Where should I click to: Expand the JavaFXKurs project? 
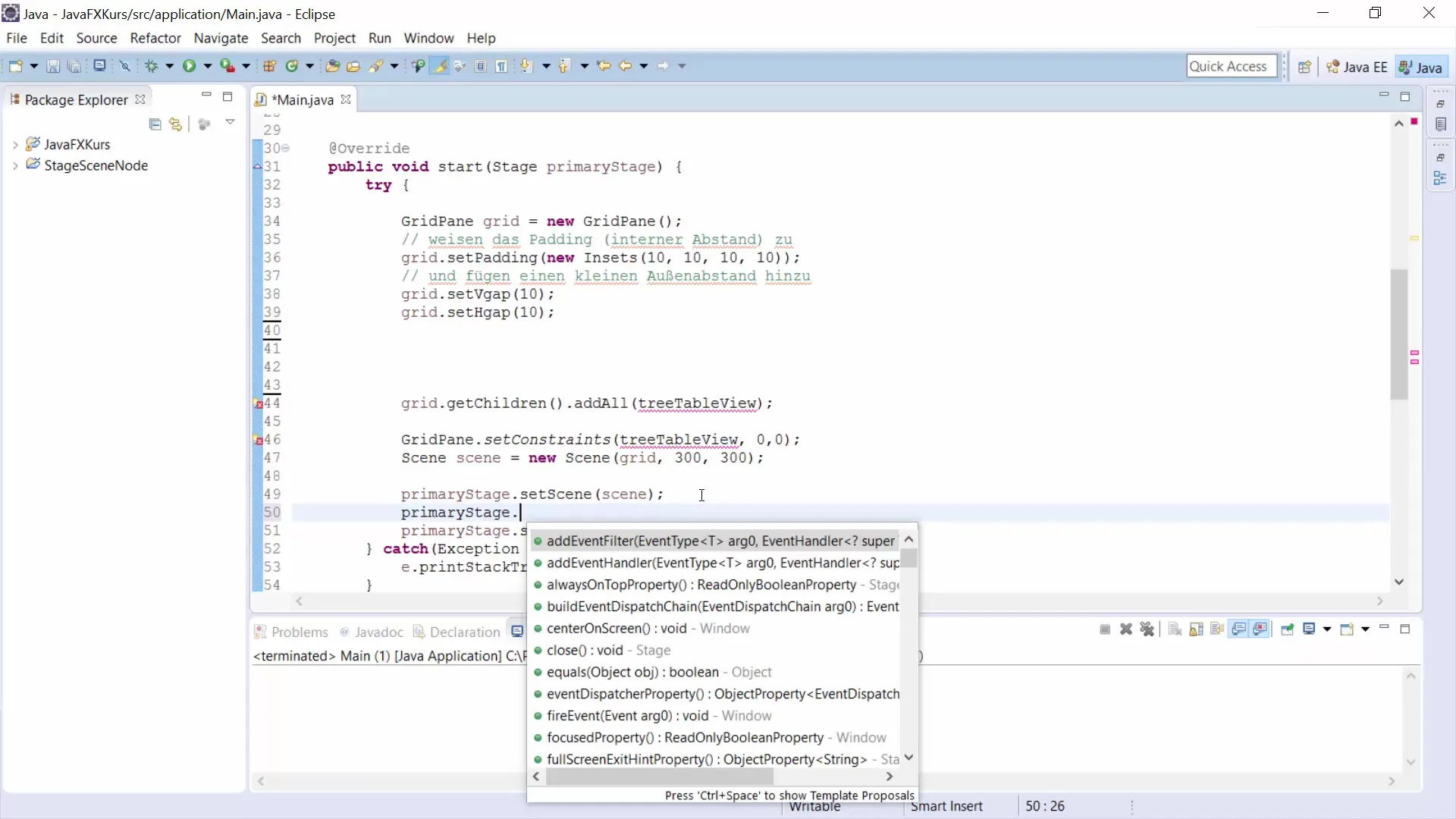point(15,144)
